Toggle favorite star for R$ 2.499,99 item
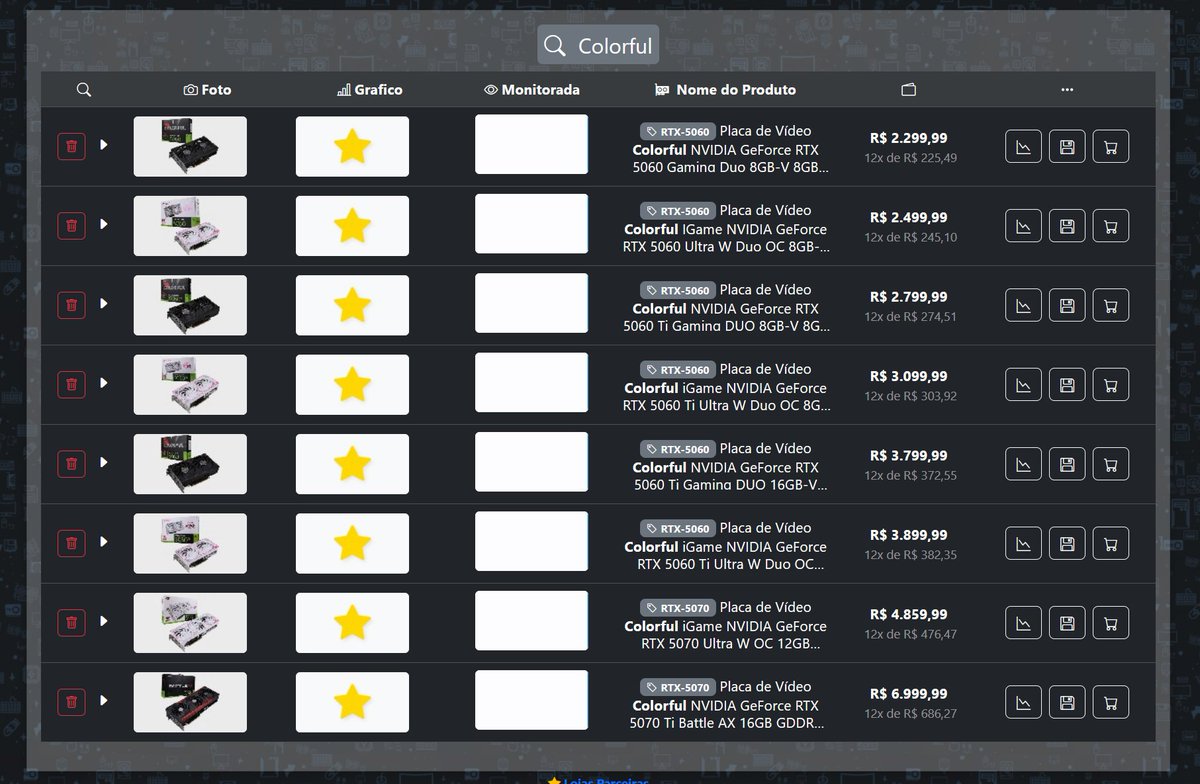Screen dimensions: 1200x784 [x=352, y=225]
